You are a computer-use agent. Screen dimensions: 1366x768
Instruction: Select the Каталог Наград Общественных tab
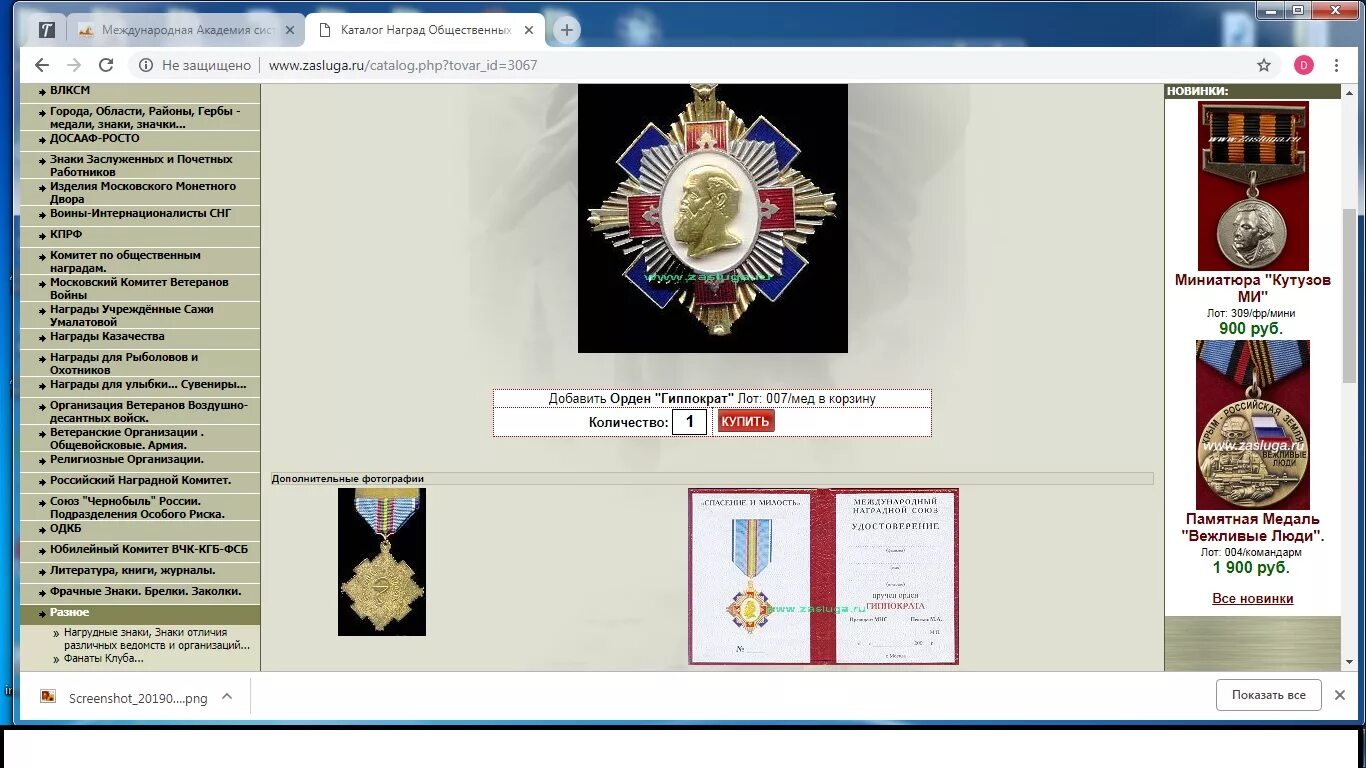425,30
